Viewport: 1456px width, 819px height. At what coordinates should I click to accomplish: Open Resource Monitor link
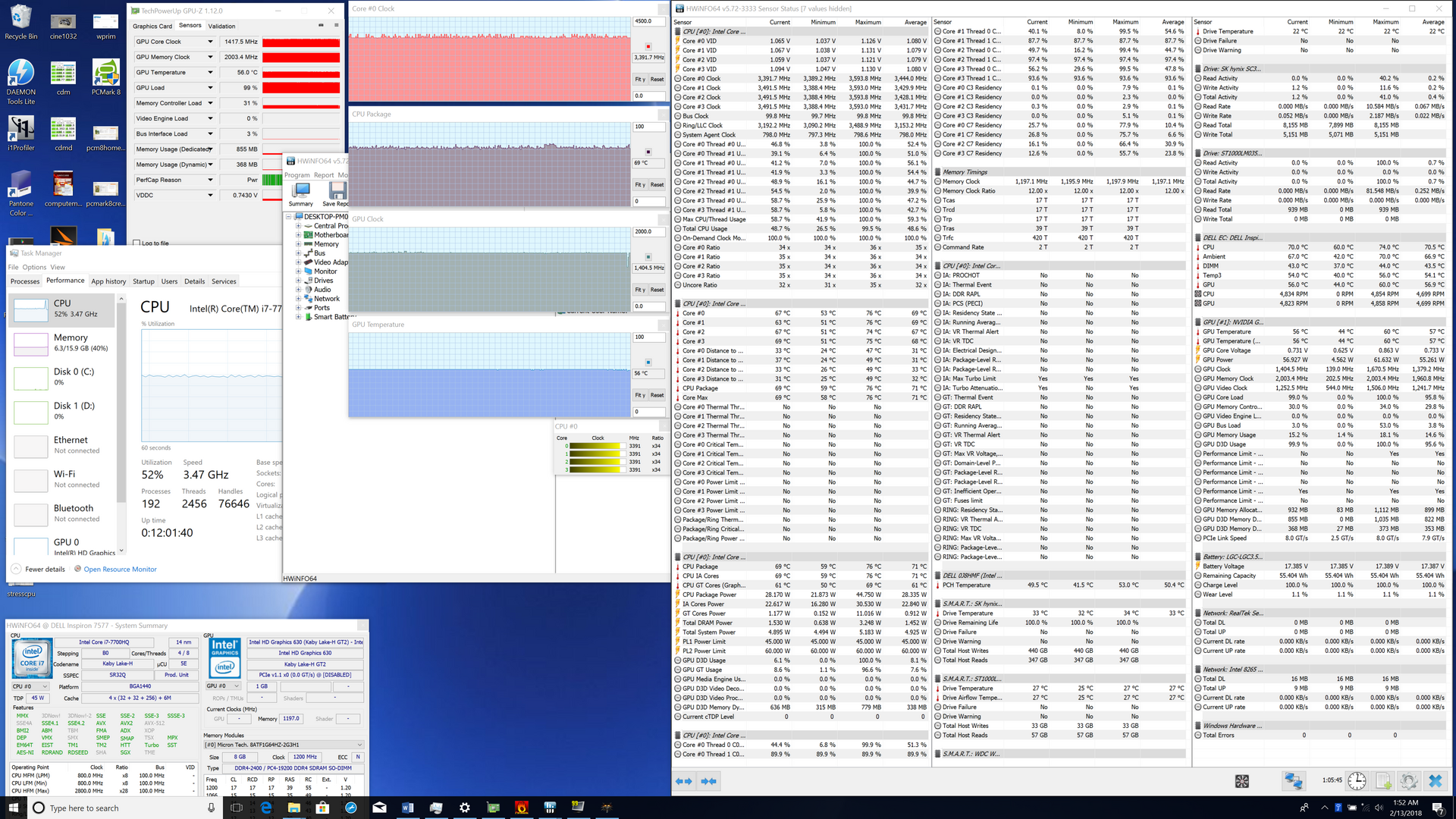pyautogui.click(x=120, y=570)
